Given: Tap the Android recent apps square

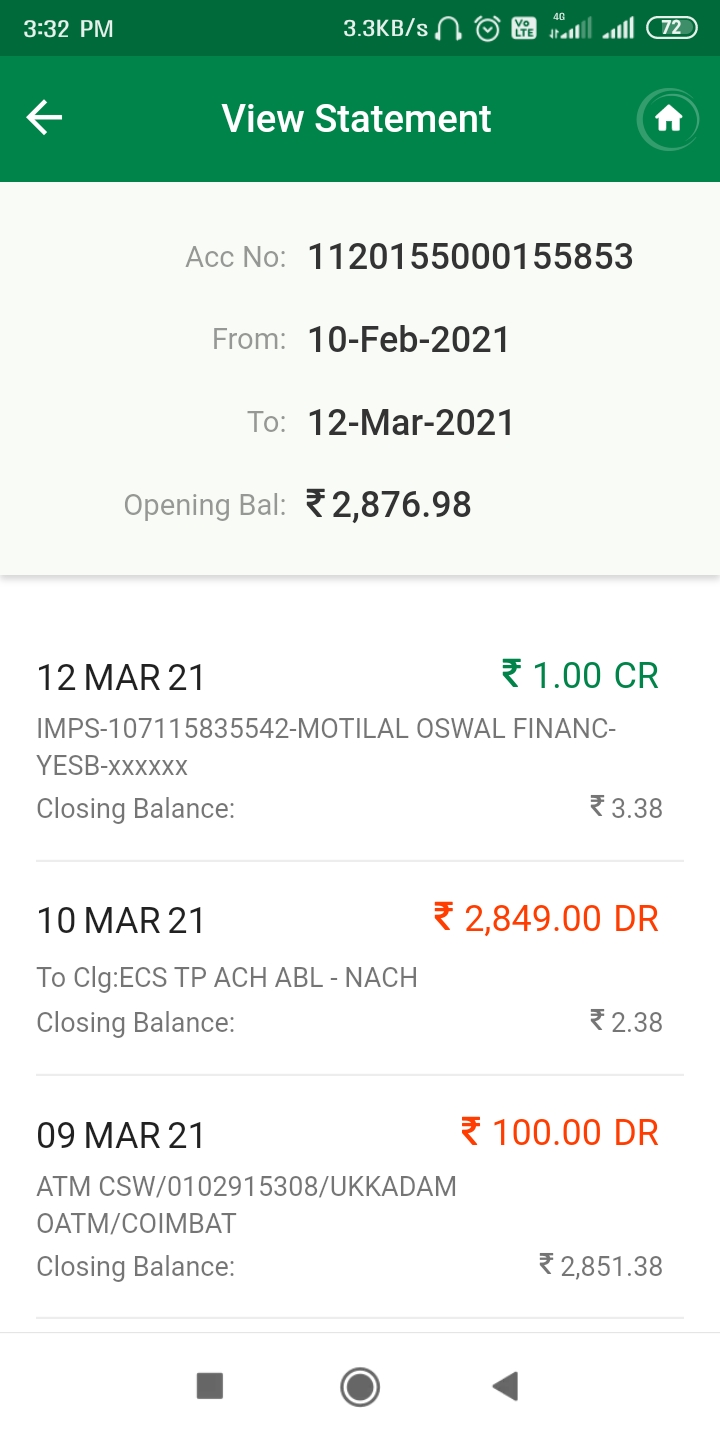Looking at the screenshot, I should coord(210,1386).
